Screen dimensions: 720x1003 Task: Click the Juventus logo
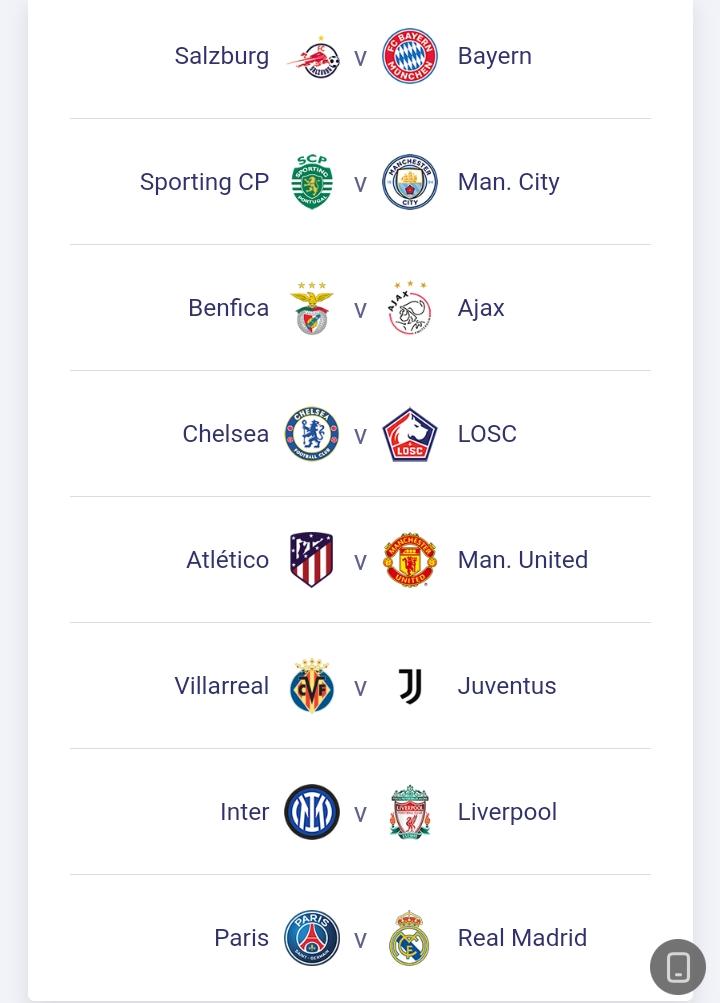coord(410,686)
